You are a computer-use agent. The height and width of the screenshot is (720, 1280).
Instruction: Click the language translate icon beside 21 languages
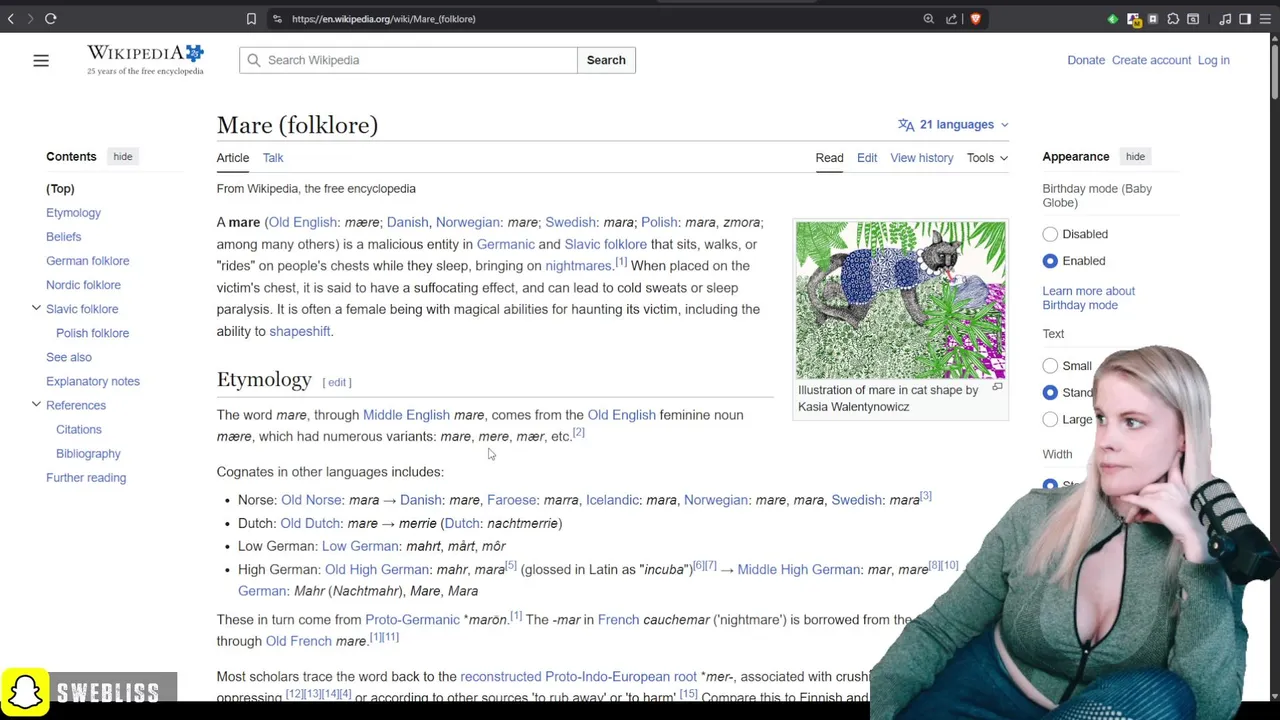(x=906, y=125)
